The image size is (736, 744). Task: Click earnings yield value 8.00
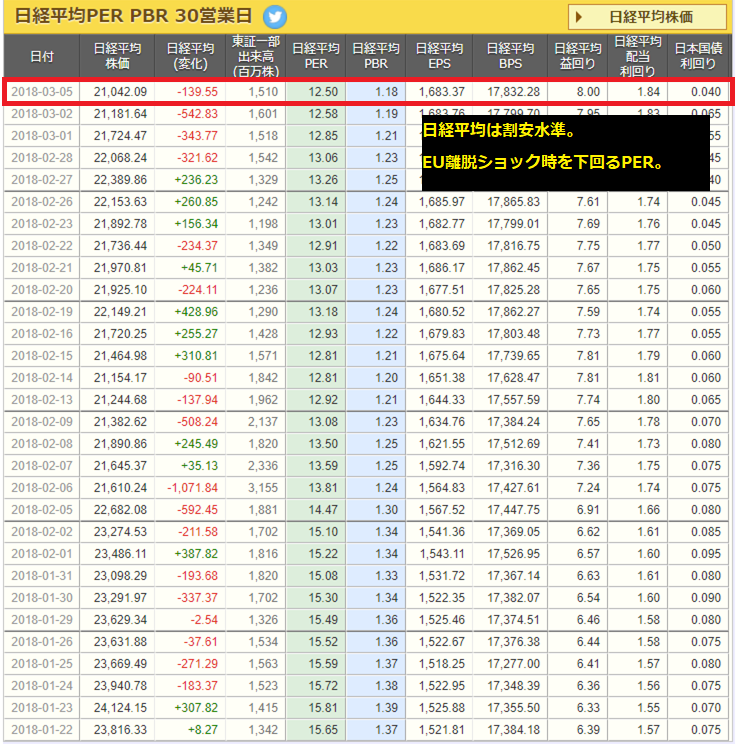coord(588,92)
